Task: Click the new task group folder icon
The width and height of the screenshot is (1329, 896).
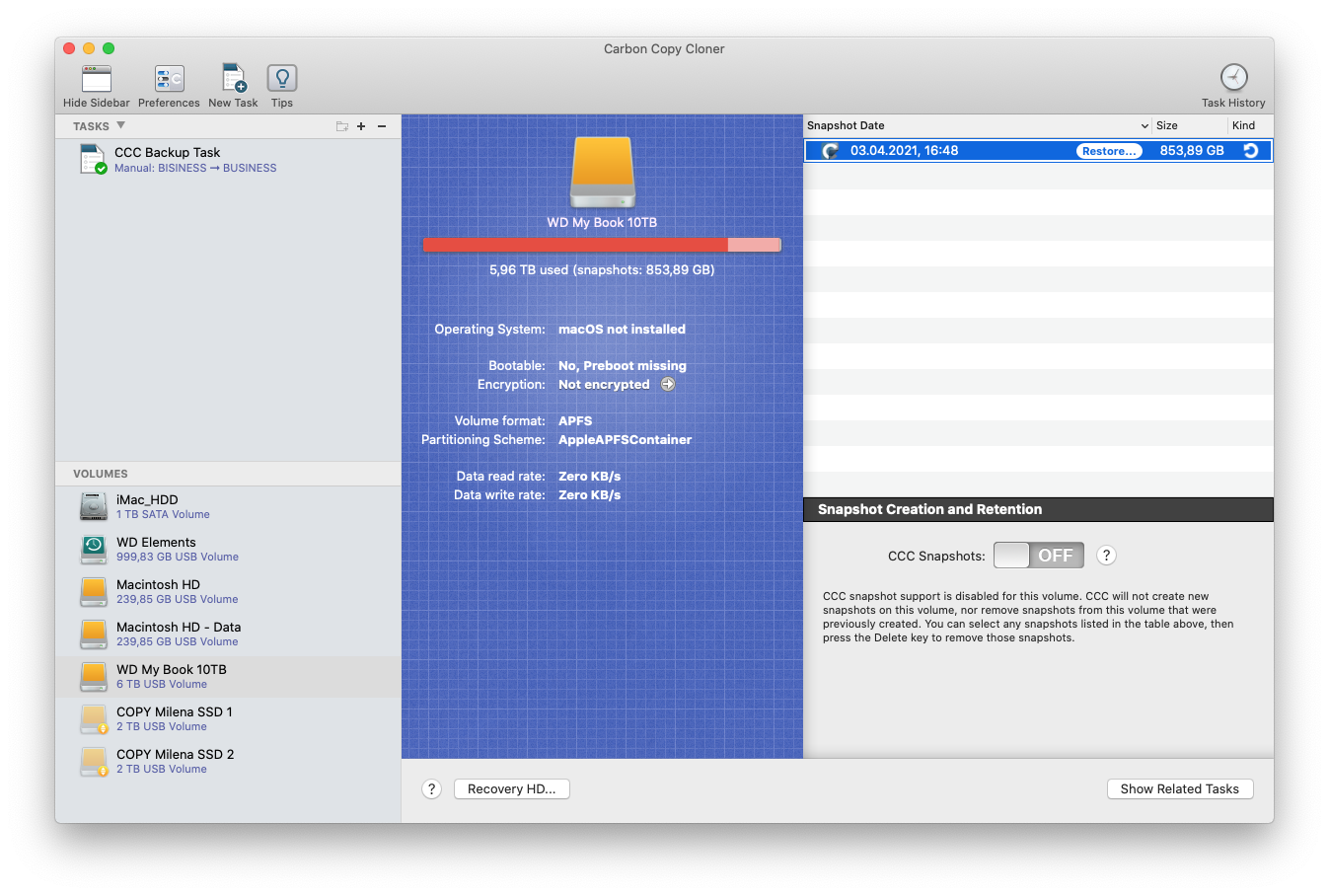Action: coord(342,126)
